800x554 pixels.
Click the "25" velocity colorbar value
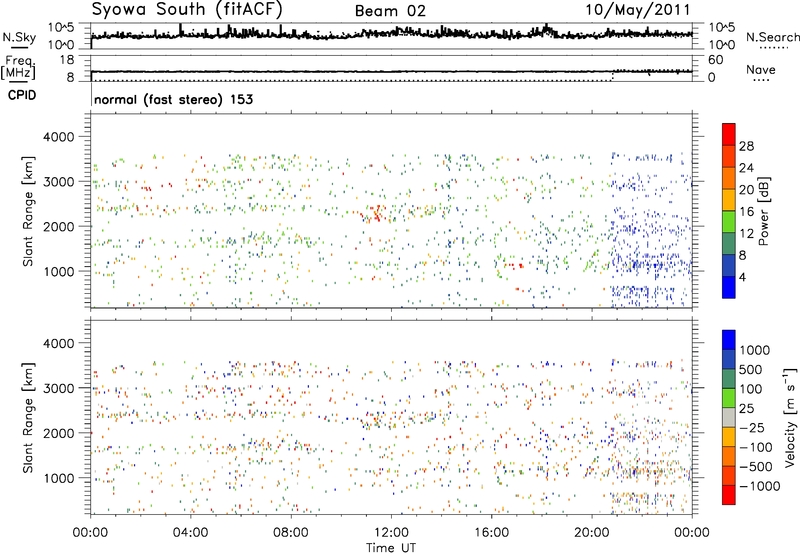tap(747, 409)
